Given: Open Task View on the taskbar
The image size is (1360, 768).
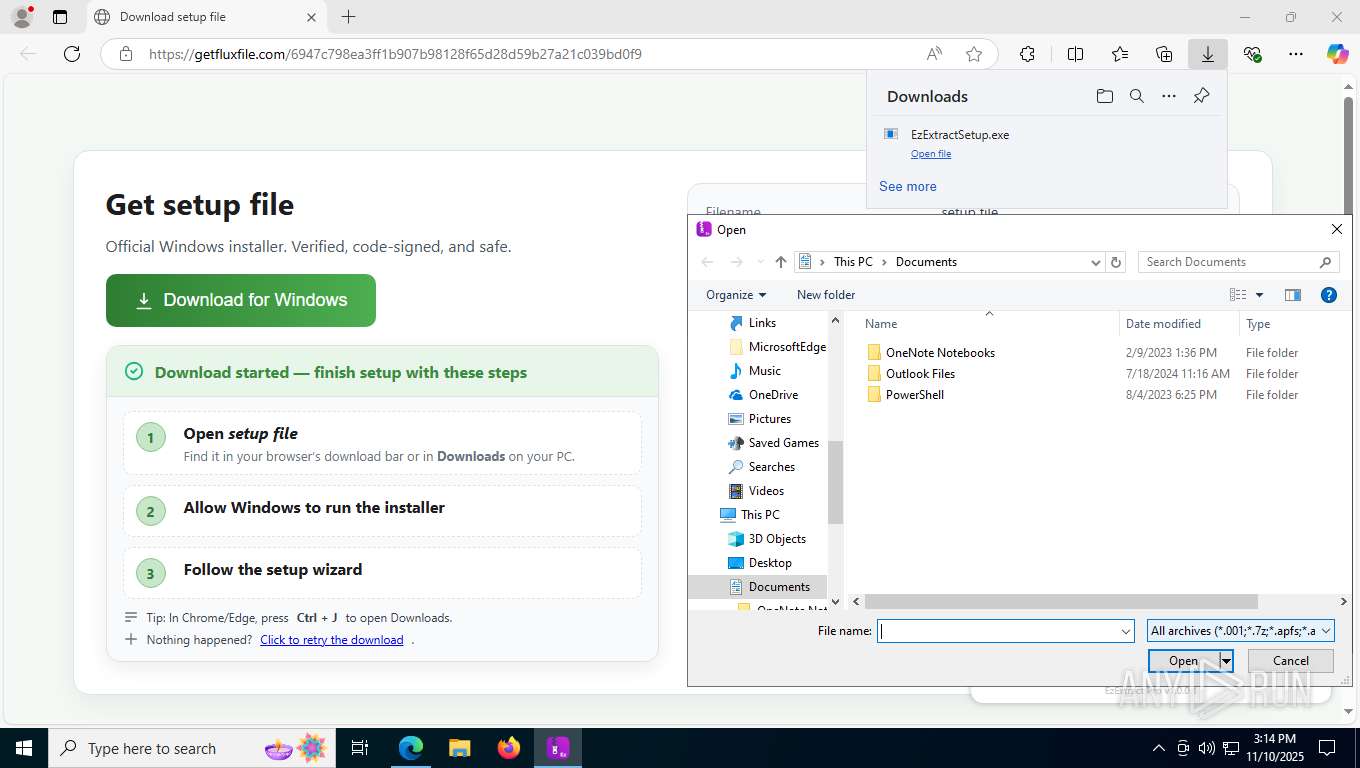Looking at the screenshot, I should [x=360, y=748].
